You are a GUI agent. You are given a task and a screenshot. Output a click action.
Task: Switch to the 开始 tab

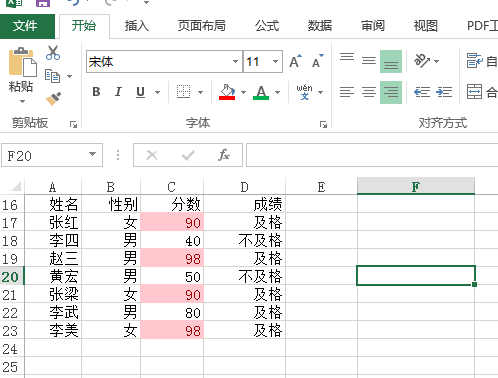(x=84, y=26)
